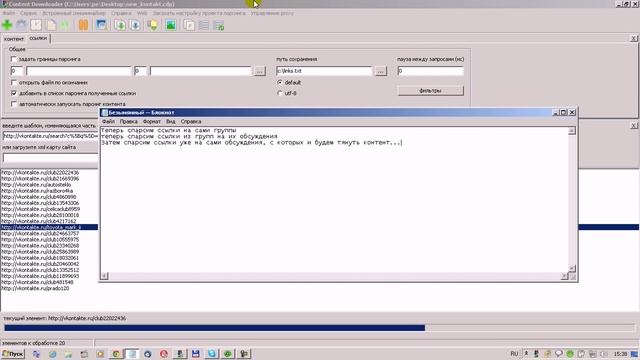
Task: Select the link ending in prado120
Action: point(36,288)
